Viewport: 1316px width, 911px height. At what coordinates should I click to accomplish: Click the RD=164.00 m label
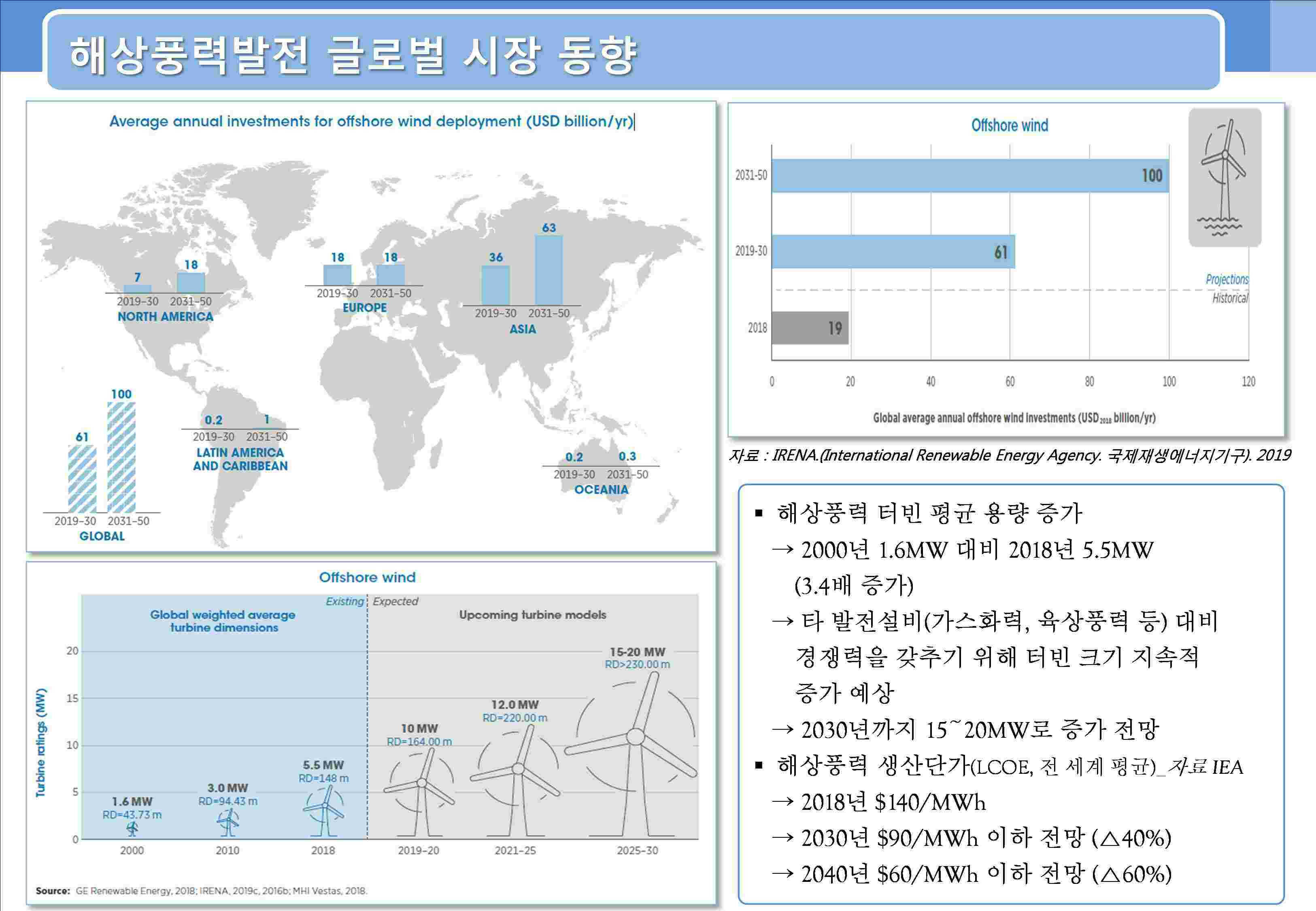(419, 742)
